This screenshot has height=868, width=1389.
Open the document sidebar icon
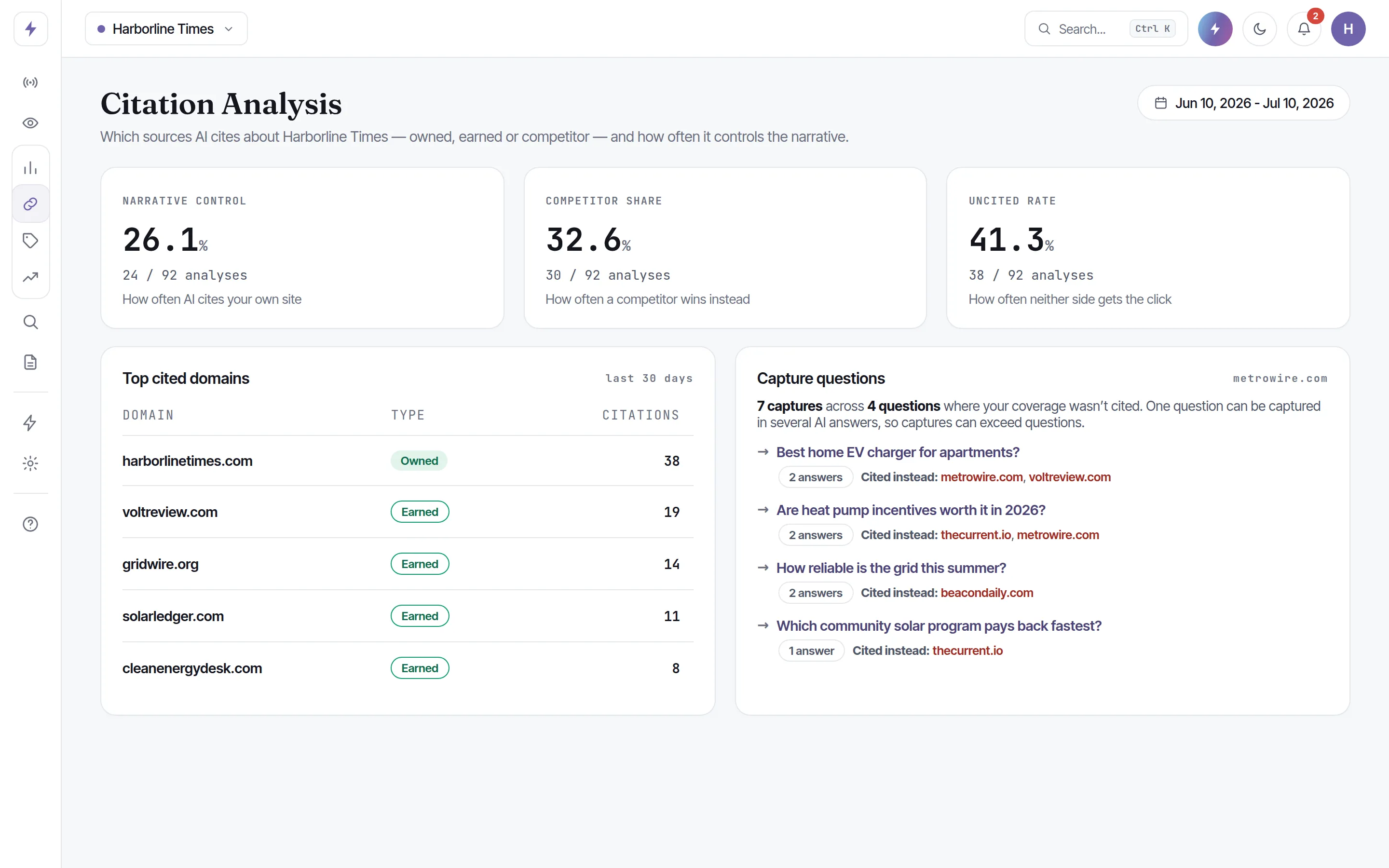pyautogui.click(x=30, y=362)
